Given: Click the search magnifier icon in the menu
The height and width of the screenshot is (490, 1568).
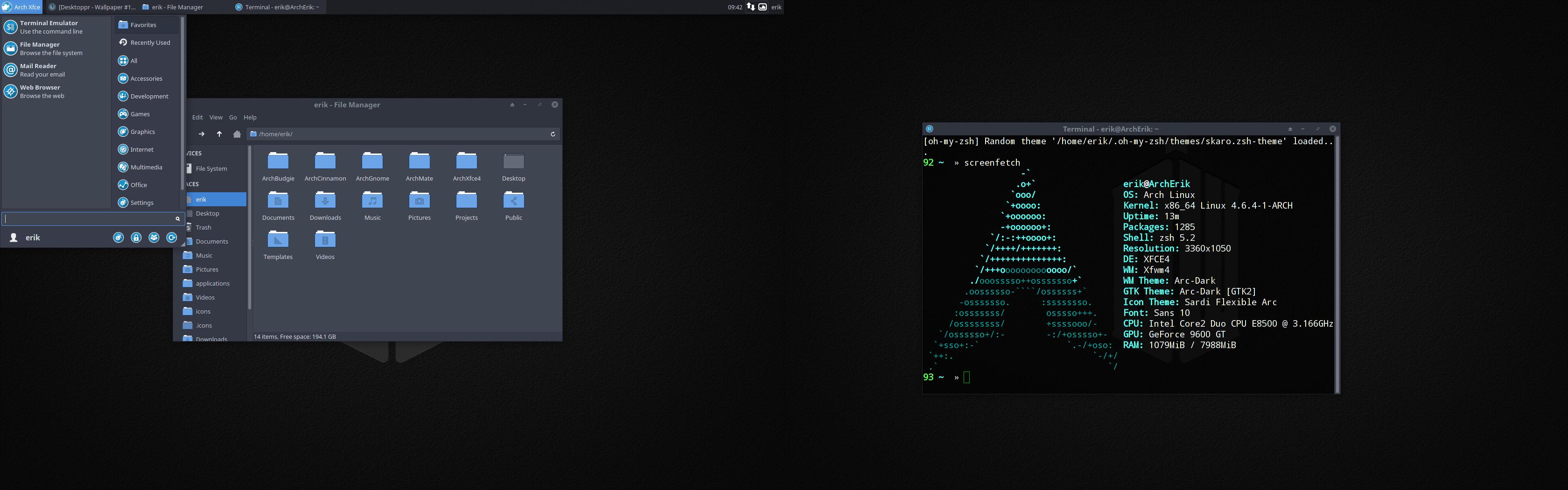Looking at the screenshot, I should (x=178, y=218).
